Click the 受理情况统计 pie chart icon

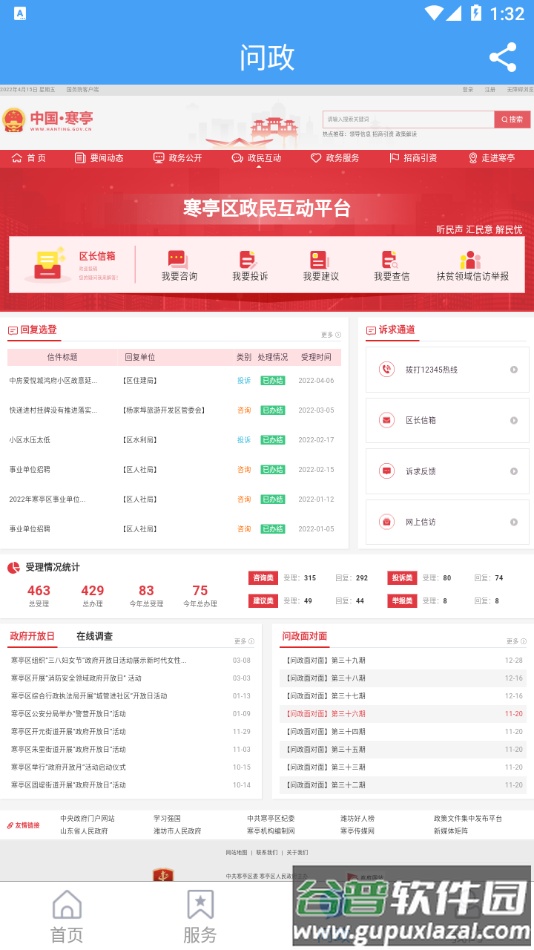[13, 568]
